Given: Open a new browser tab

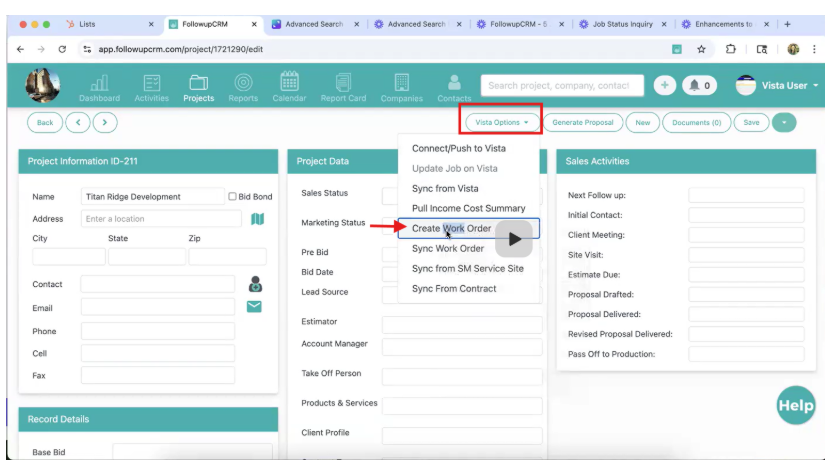Looking at the screenshot, I should (x=787, y=24).
